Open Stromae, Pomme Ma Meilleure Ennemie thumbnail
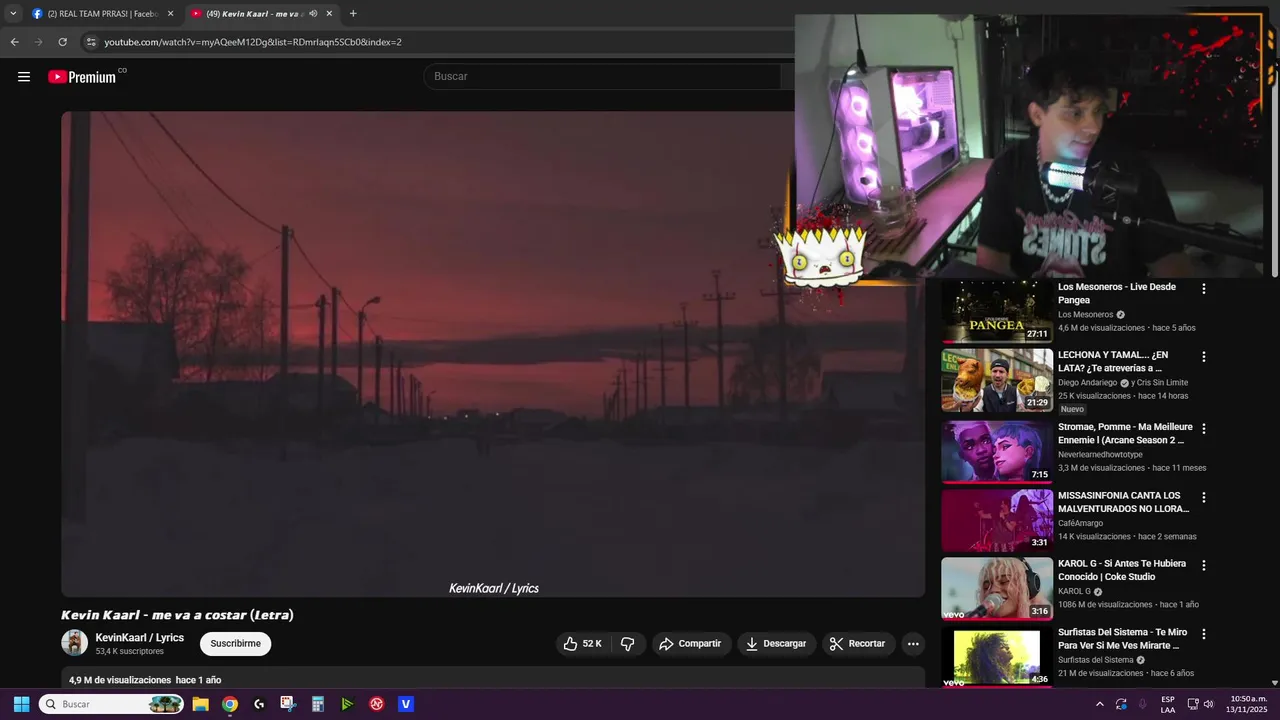The width and height of the screenshot is (1280, 720). click(x=997, y=451)
